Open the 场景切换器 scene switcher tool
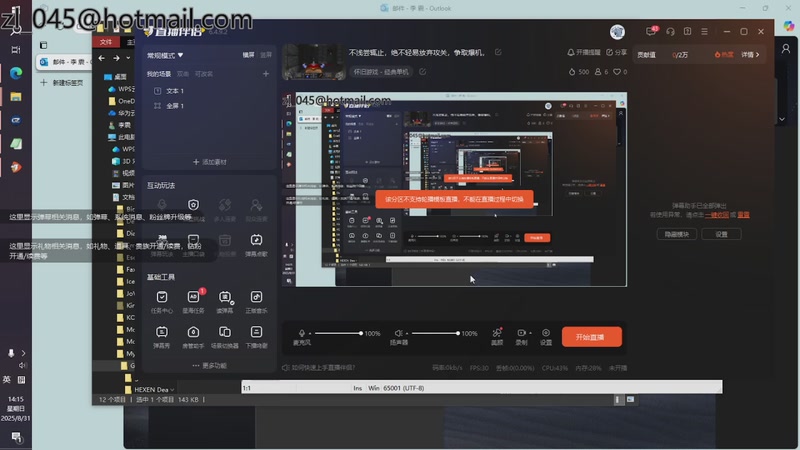Viewport: 800px width, 450px height. (225, 337)
